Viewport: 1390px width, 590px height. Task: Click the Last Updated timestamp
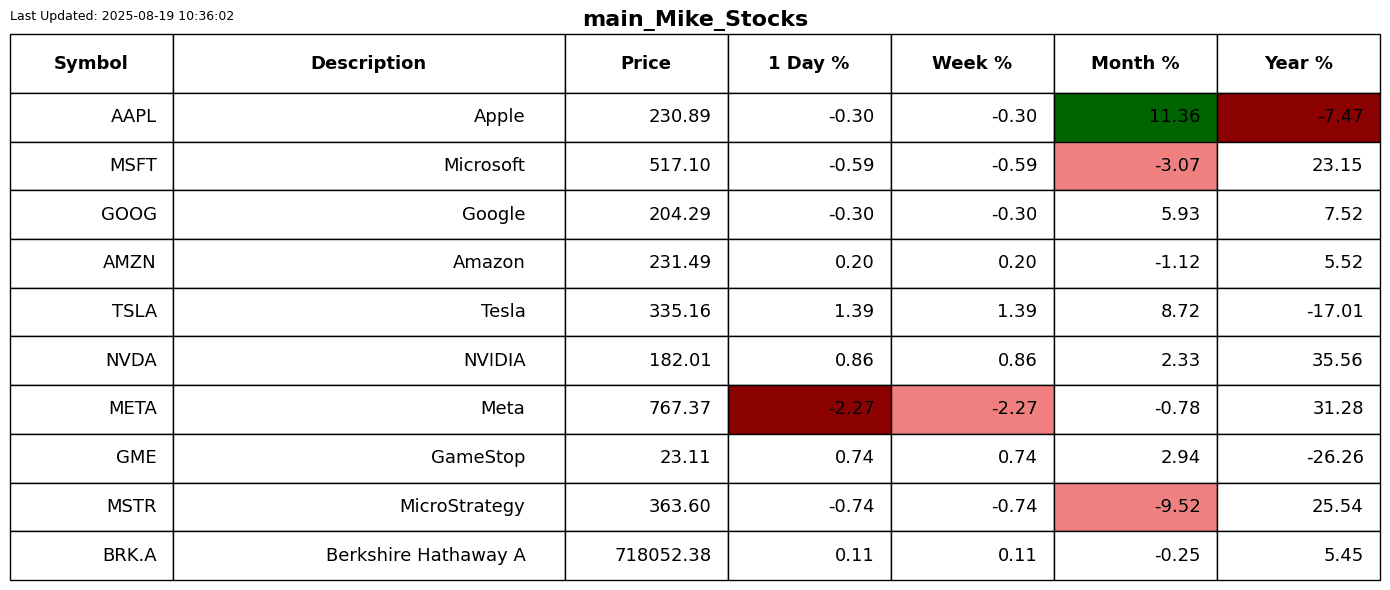(122, 16)
